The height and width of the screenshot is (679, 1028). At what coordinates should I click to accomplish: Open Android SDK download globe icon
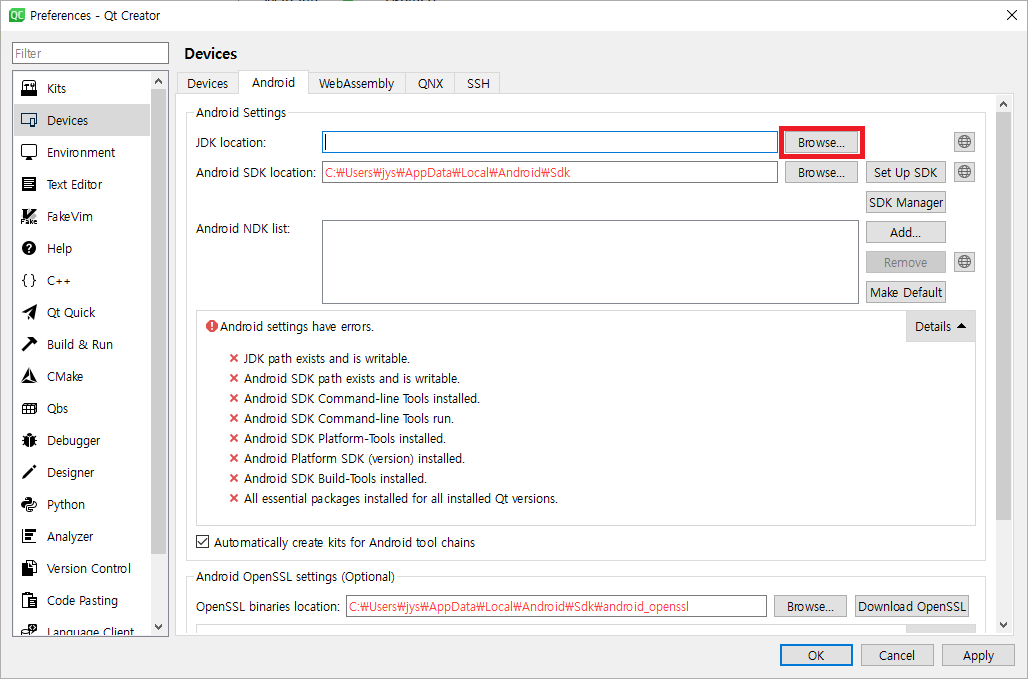[964, 172]
